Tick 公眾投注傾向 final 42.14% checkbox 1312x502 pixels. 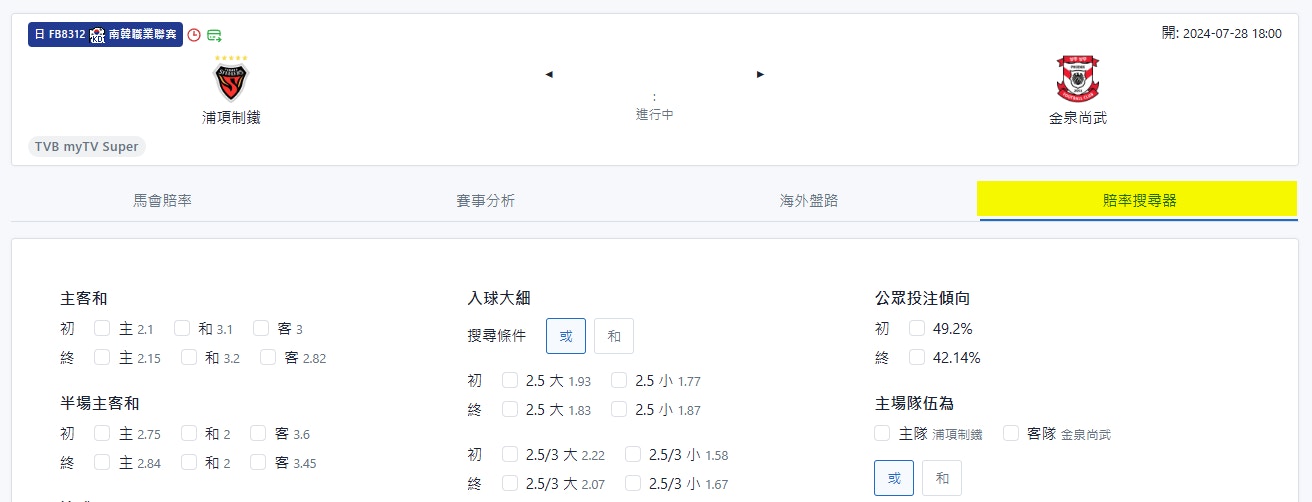click(917, 357)
